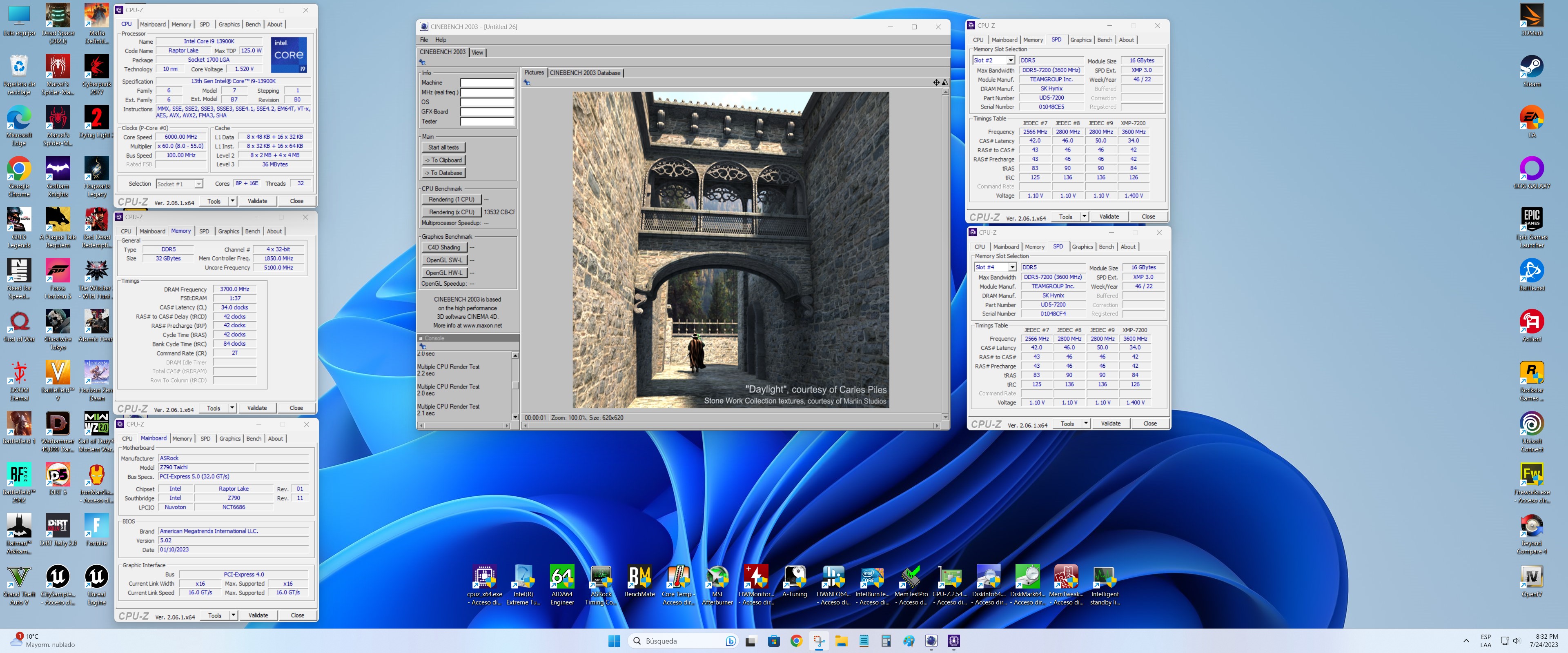The image size is (1568, 653).
Task: Open the cpuz_x64.exe desktop shortcut
Action: click(x=485, y=585)
